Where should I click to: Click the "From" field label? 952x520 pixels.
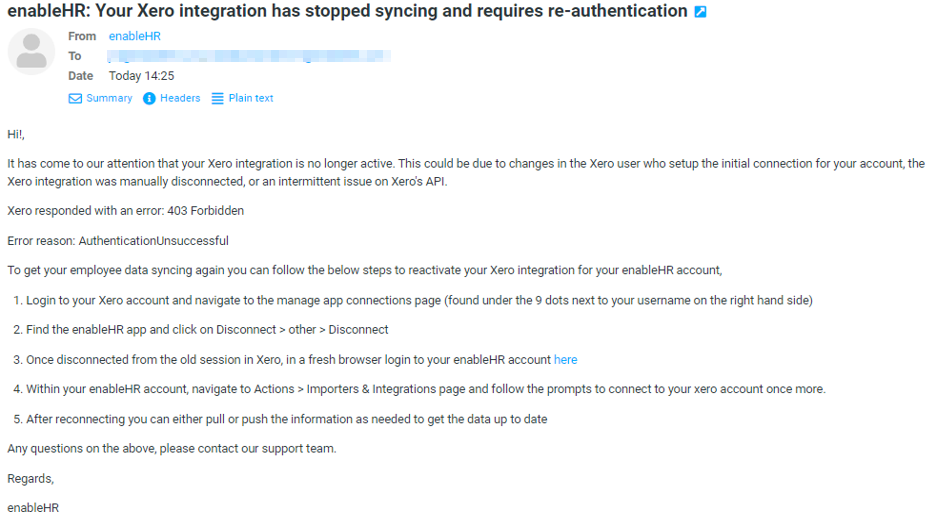[x=82, y=36]
